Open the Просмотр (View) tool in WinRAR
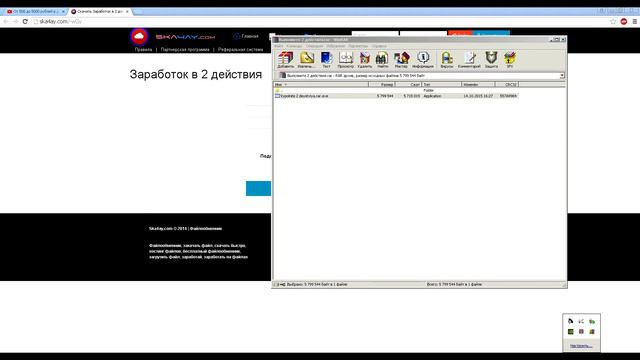This screenshot has height=360, width=640. click(x=346, y=60)
